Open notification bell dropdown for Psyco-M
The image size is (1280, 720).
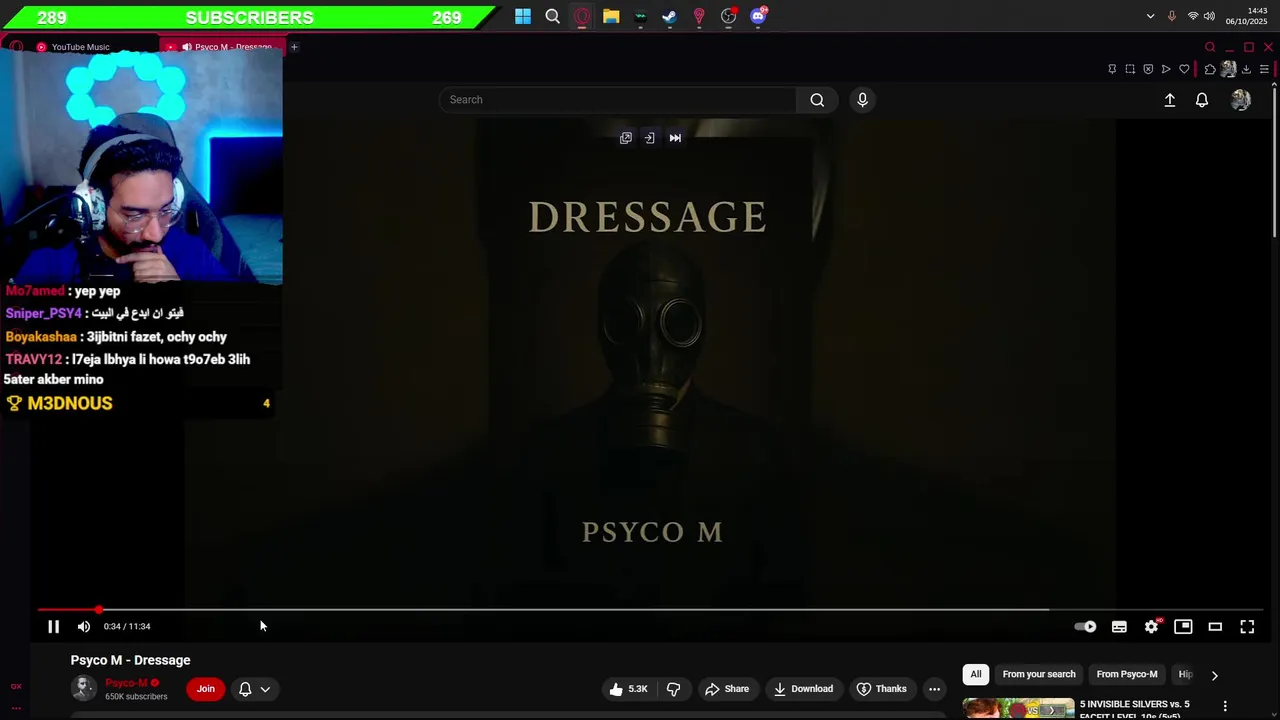254,689
